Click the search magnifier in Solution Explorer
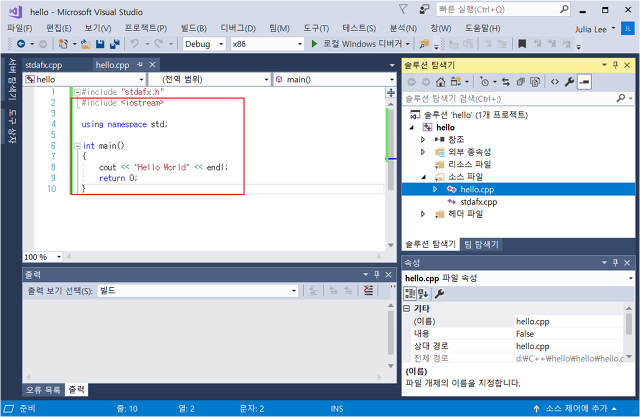 pyautogui.click(x=620, y=98)
